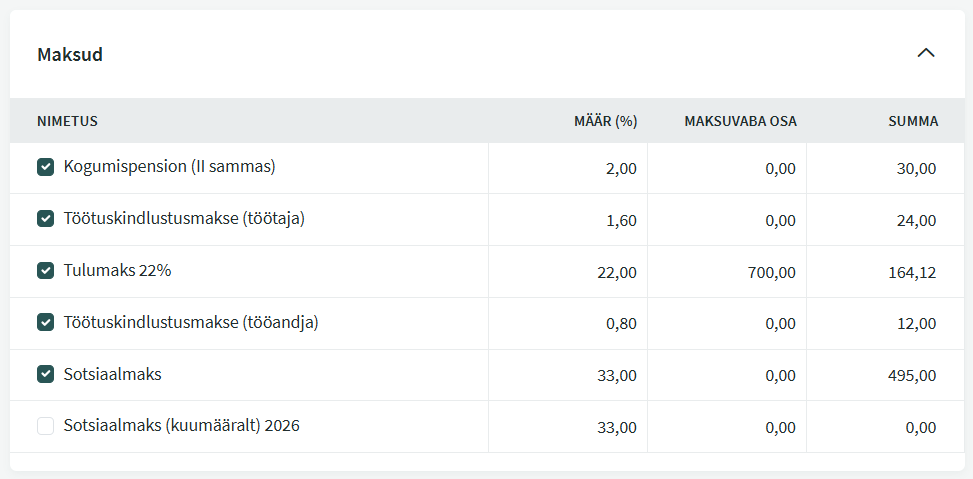
Task: Collapse the Maksud section chevron
Action: (x=926, y=53)
